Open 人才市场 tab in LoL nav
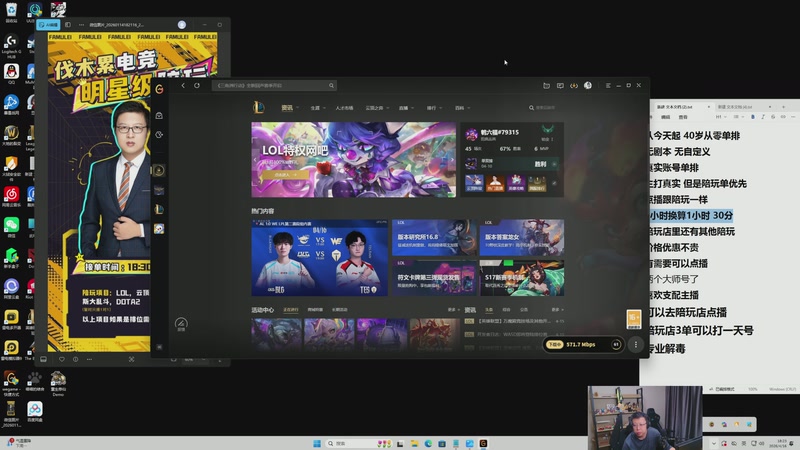This screenshot has height=450, width=800. (344, 108)
